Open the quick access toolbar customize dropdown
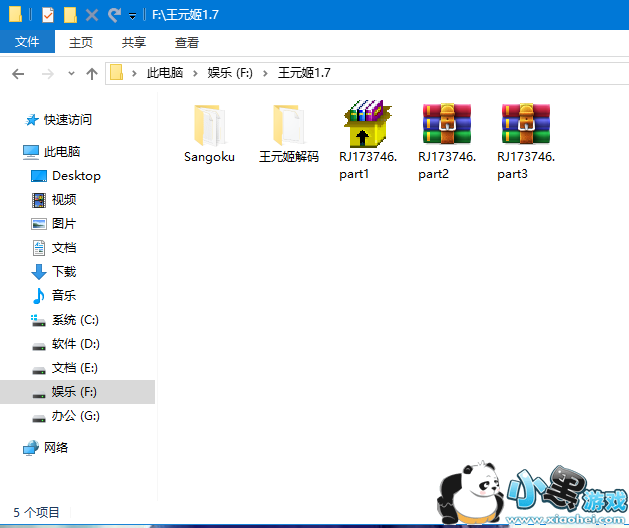Image resolution: width=629 pixels, height=528 pixels. click(x=132, y=16)
